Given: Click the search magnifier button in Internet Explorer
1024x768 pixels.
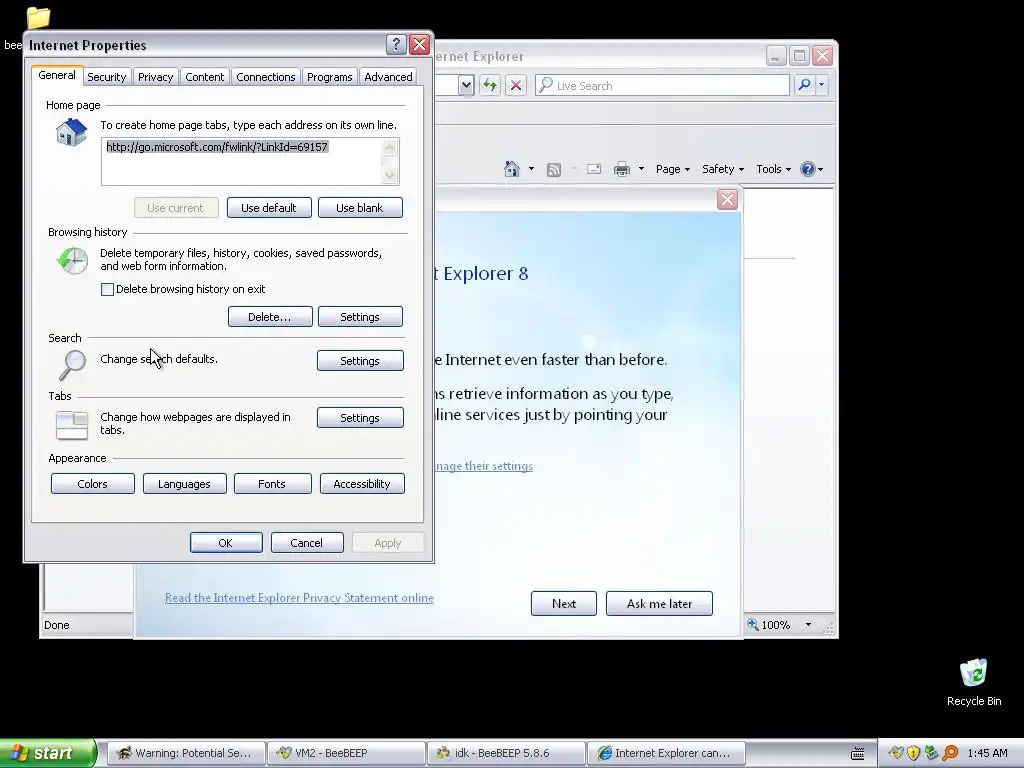Looking at the screenshot, I should point(805,85).
